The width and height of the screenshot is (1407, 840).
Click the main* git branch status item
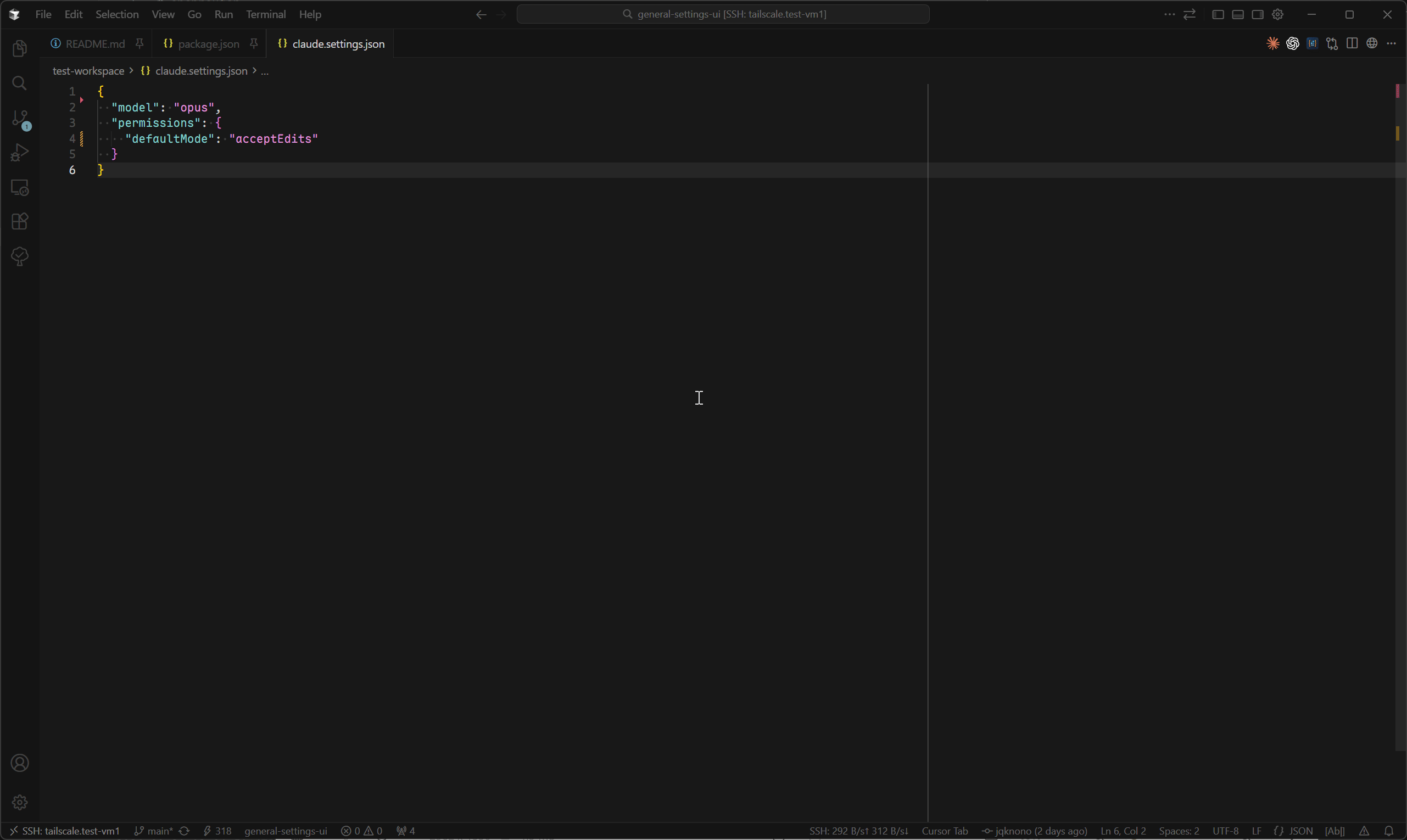pyautogui.click(x=154, y=831)
